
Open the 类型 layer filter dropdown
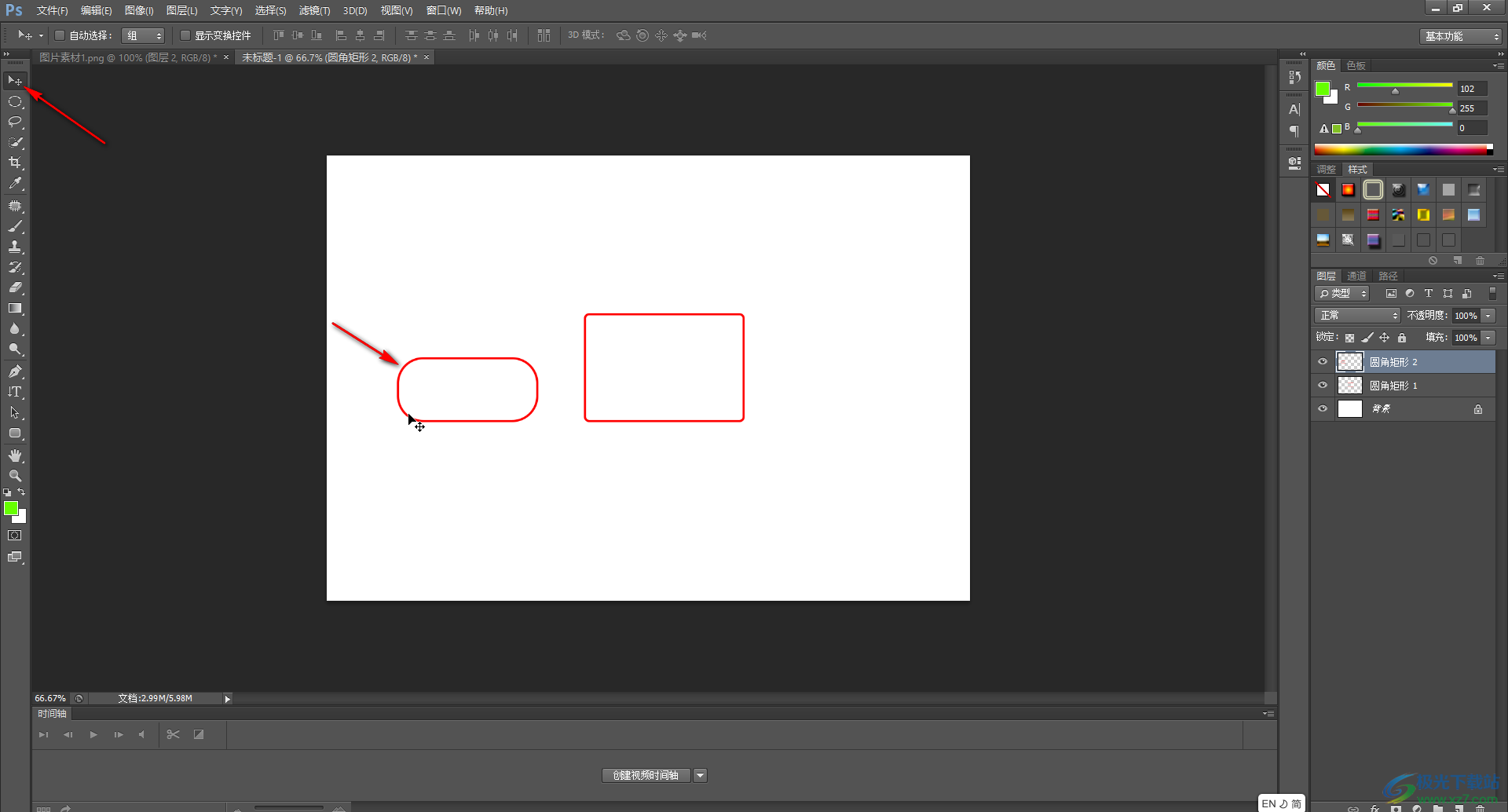[1342, 293]
